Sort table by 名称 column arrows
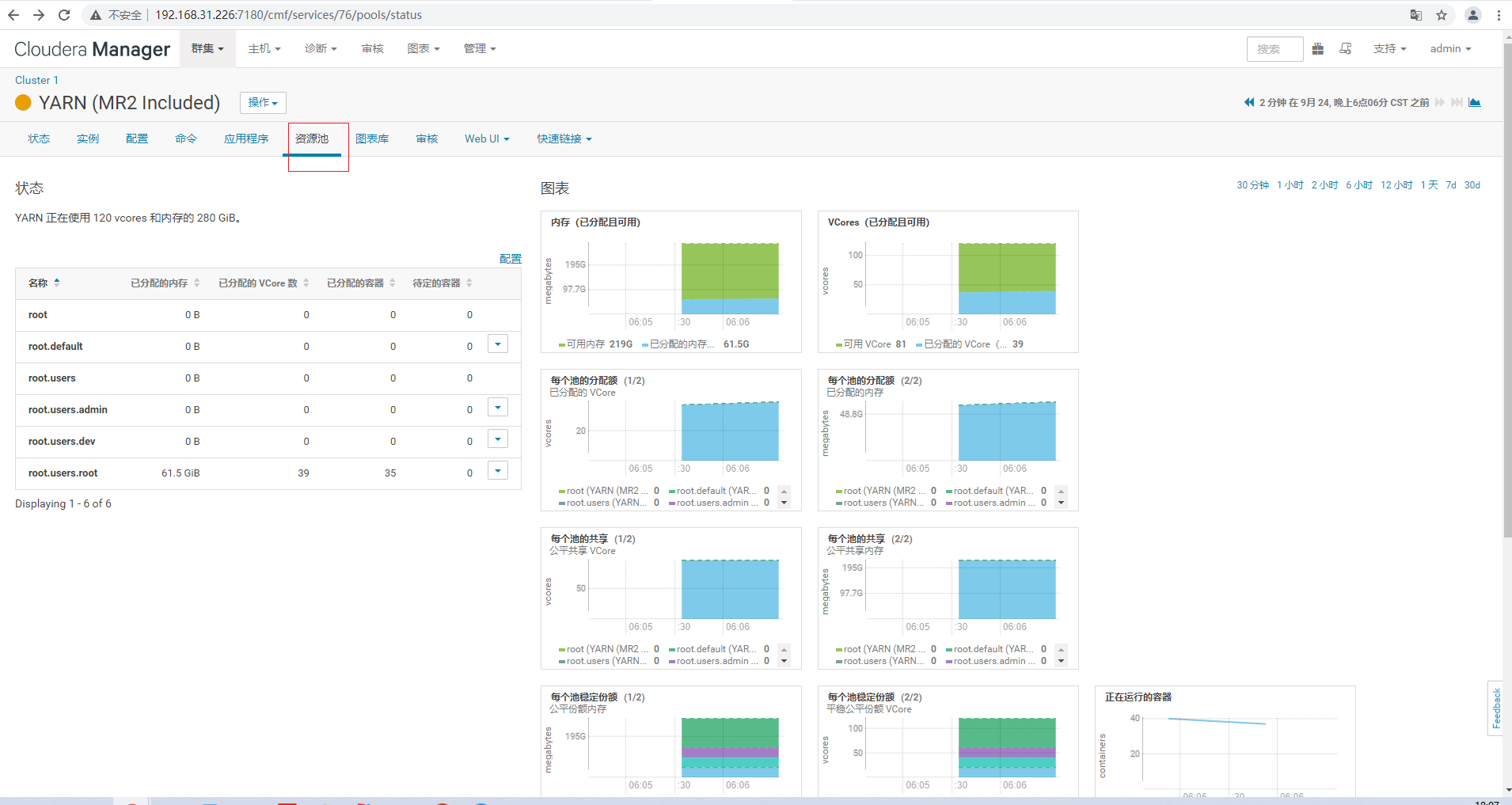This screenshot has height=805, width=1512. click(57, 283)
